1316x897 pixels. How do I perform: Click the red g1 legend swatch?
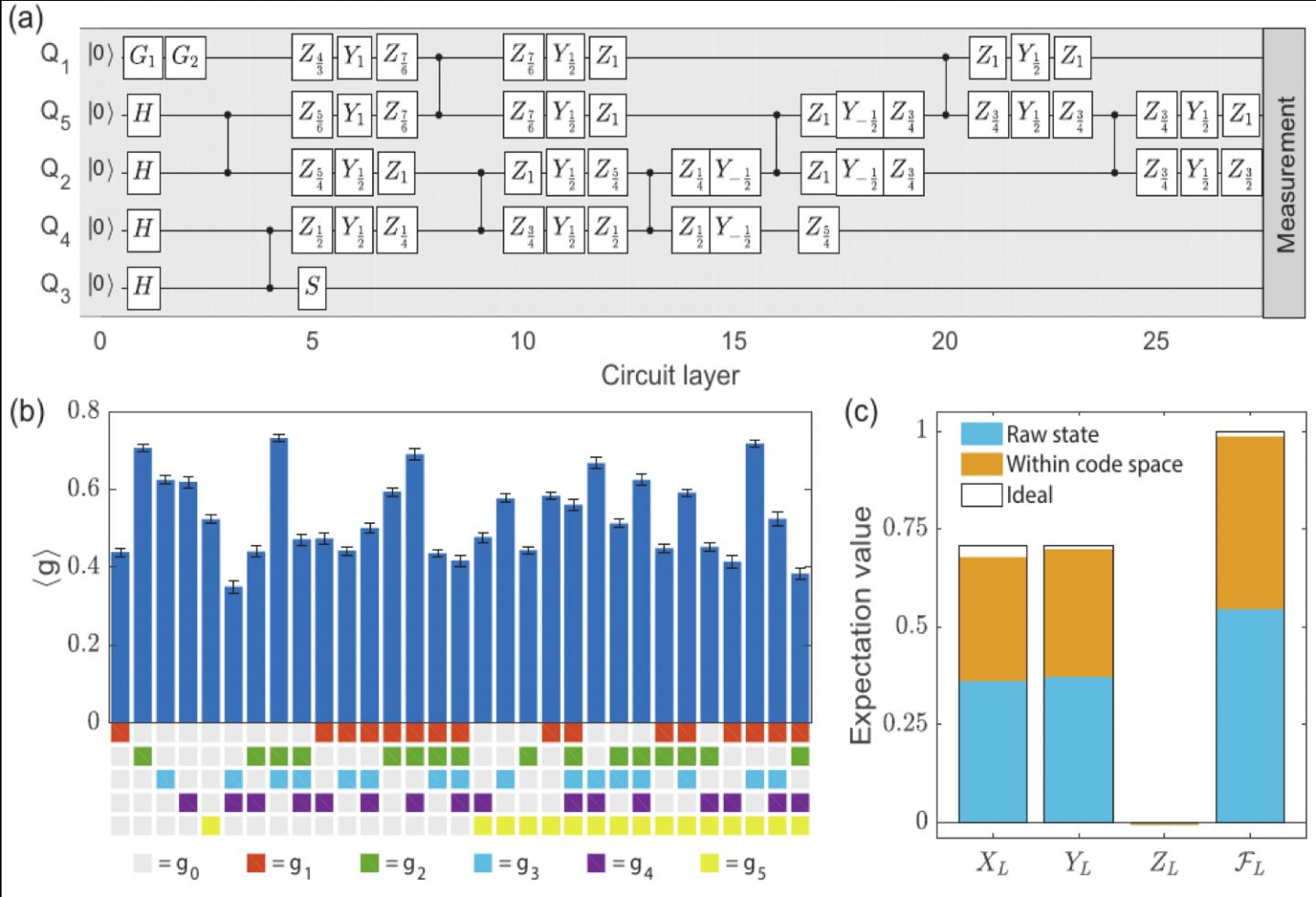(x=258, y=862)
